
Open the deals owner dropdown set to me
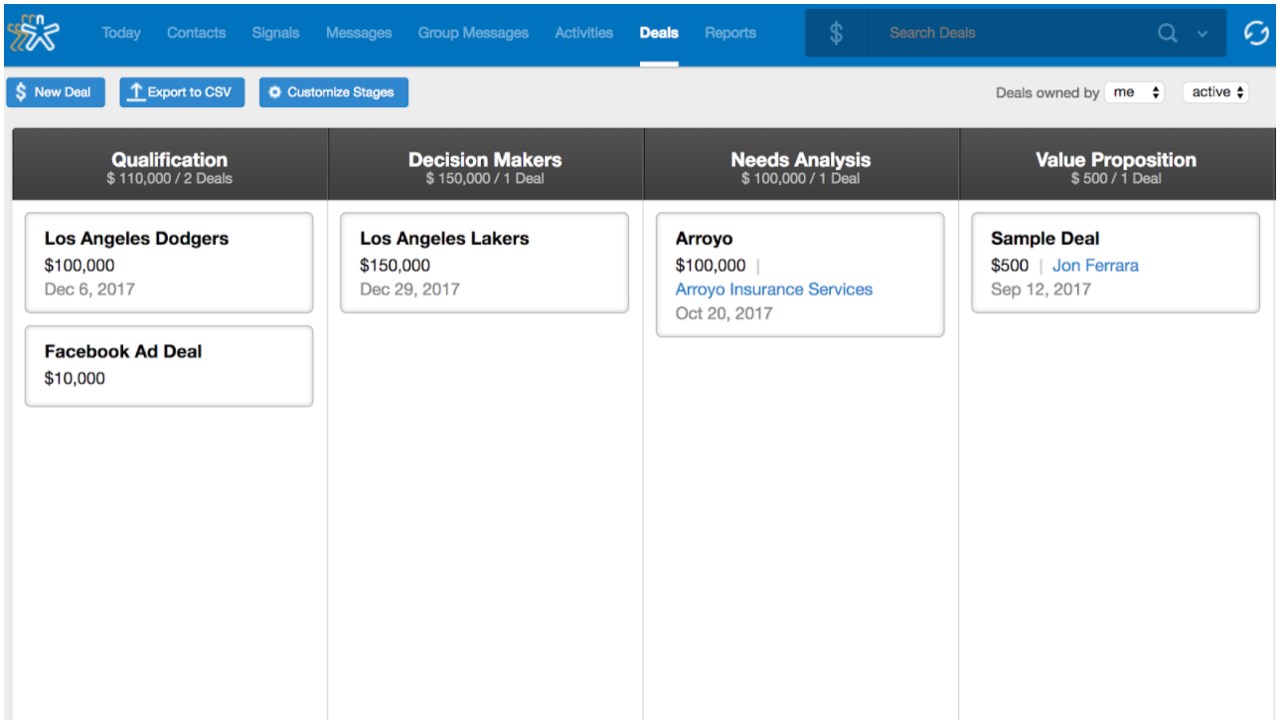[1136, 92]
